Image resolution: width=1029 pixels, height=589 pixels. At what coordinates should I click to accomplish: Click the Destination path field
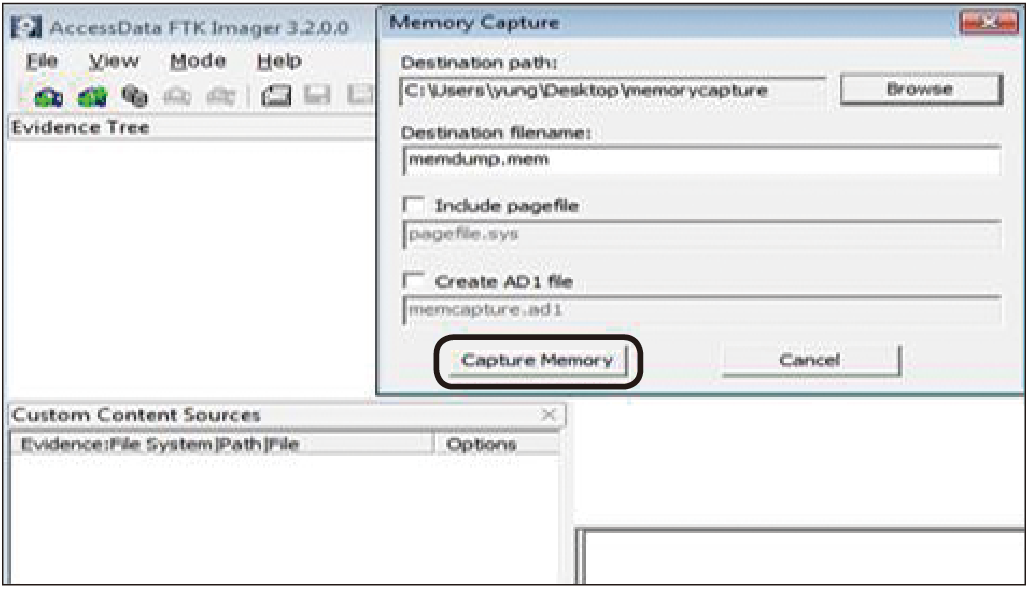612,91
